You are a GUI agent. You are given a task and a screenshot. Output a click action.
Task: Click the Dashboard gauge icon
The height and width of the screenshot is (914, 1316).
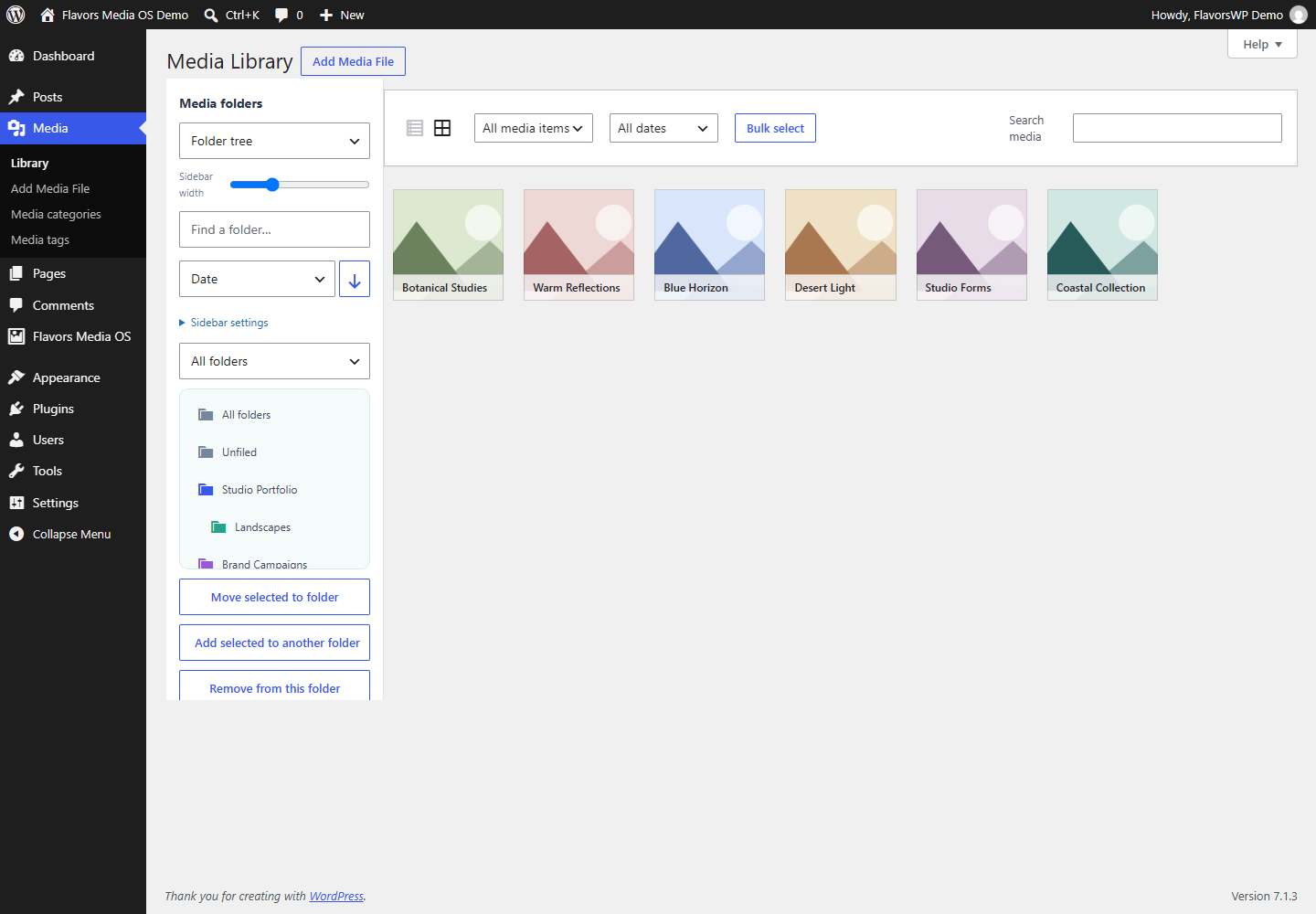(16, 56)
